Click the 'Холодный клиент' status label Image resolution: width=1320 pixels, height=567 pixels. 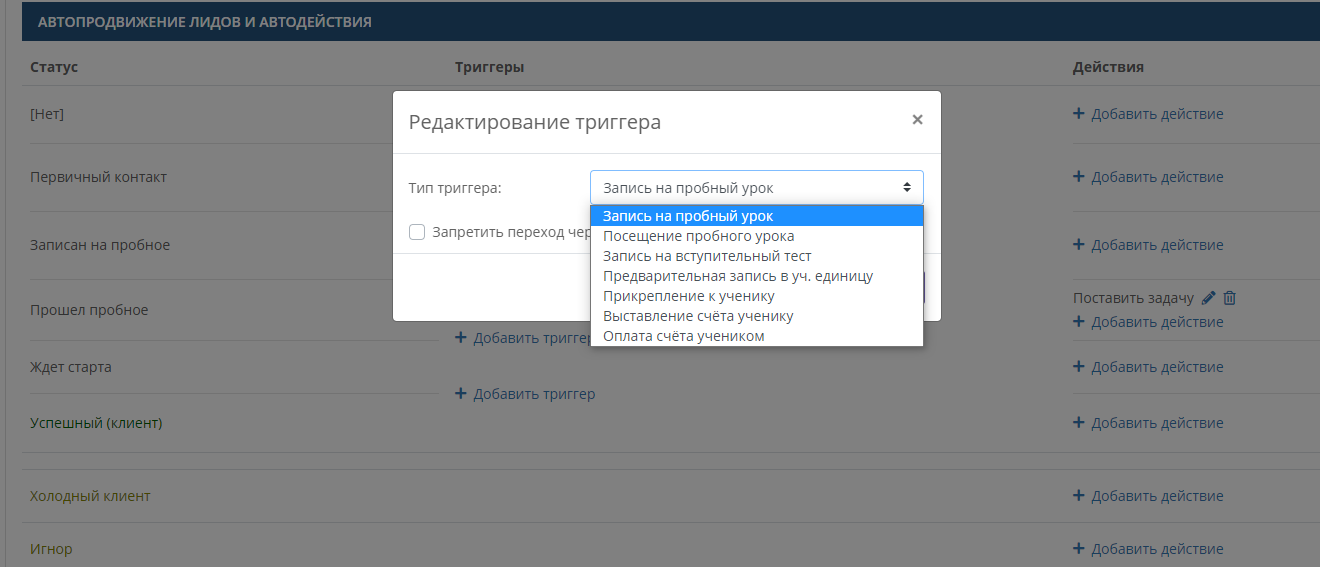[90, 496]
